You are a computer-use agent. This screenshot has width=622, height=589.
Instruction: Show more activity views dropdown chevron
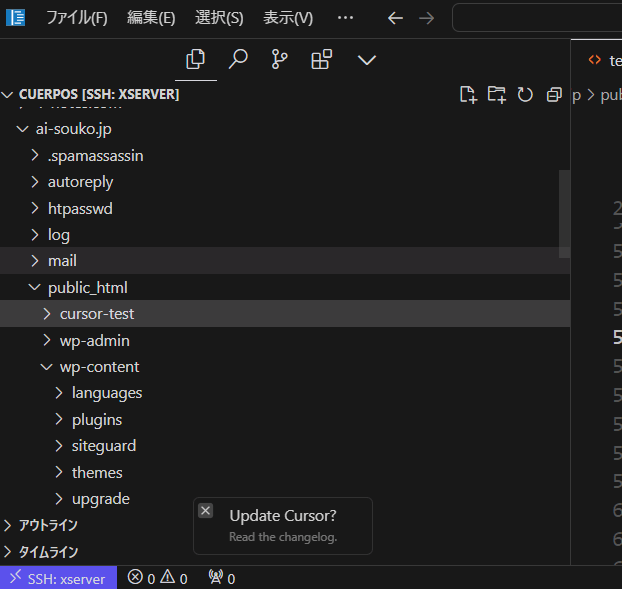point(367,60)
